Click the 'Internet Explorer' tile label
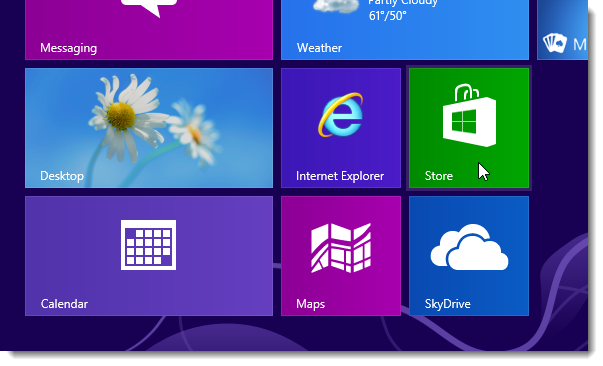 340,176
